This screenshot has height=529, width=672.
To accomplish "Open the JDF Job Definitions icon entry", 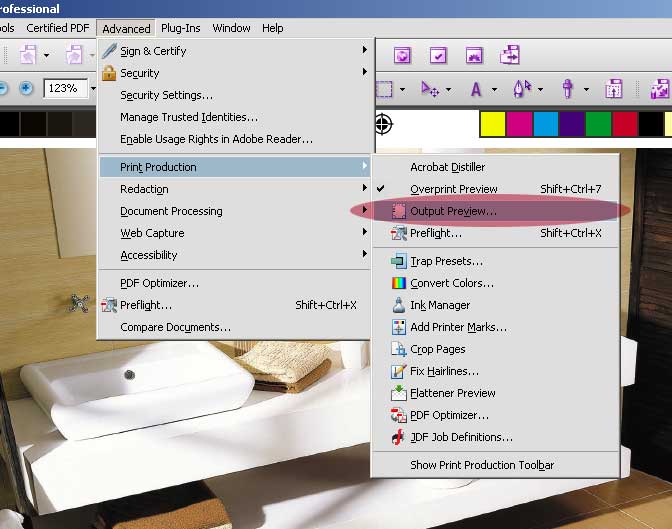I will [x=399, y=437].
